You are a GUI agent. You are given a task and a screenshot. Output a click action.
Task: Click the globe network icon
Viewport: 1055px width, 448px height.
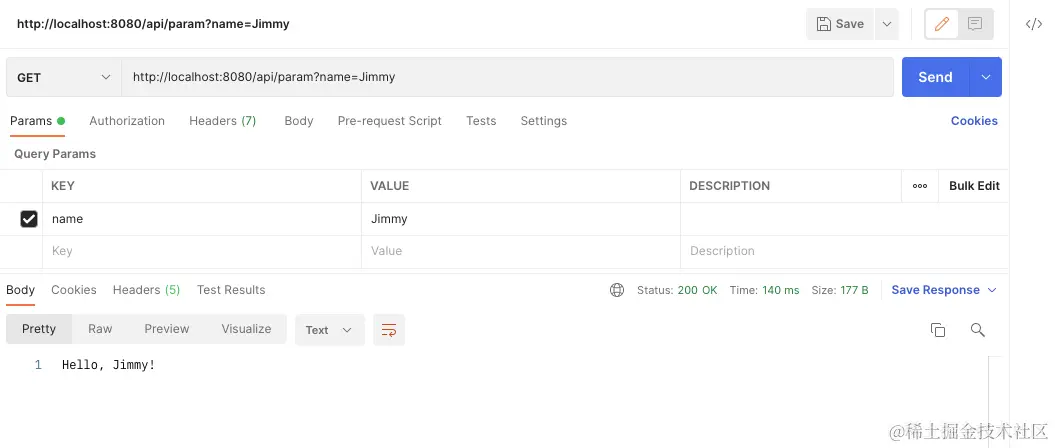pos(617,290)
